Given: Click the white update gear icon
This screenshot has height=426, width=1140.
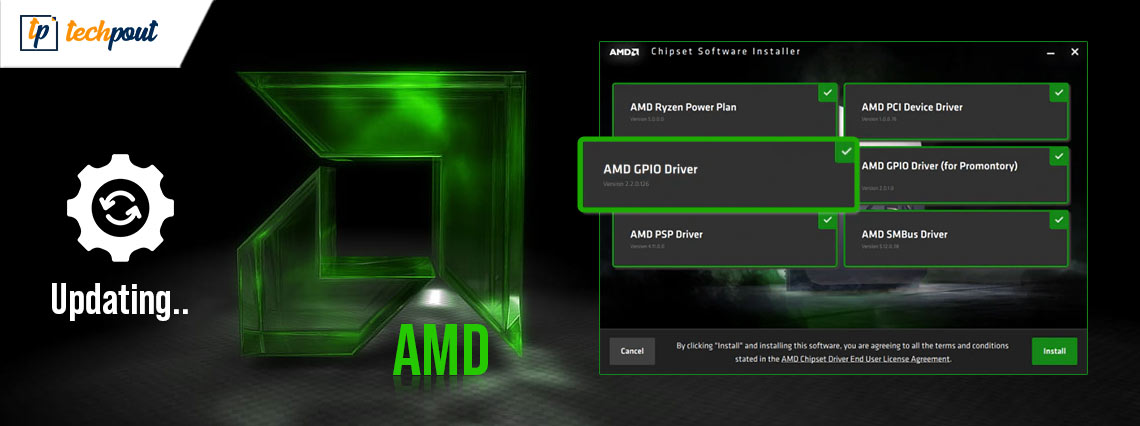Looking at the screenshot, I should pos(121,208).
